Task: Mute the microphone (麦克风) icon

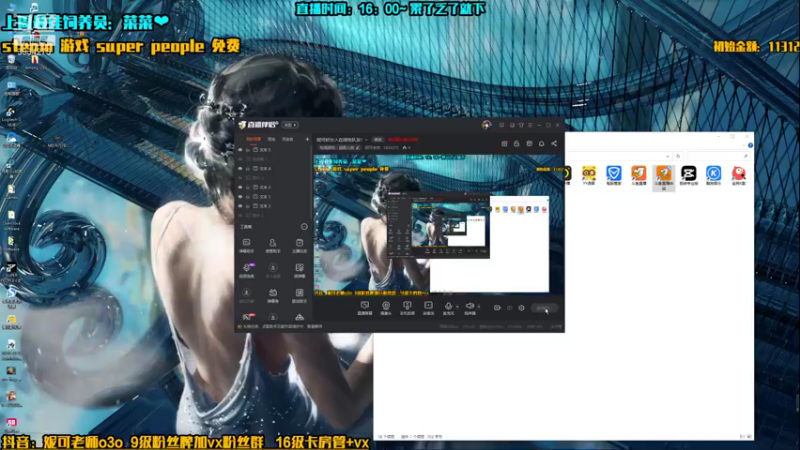Action: [x=448, y=307]
